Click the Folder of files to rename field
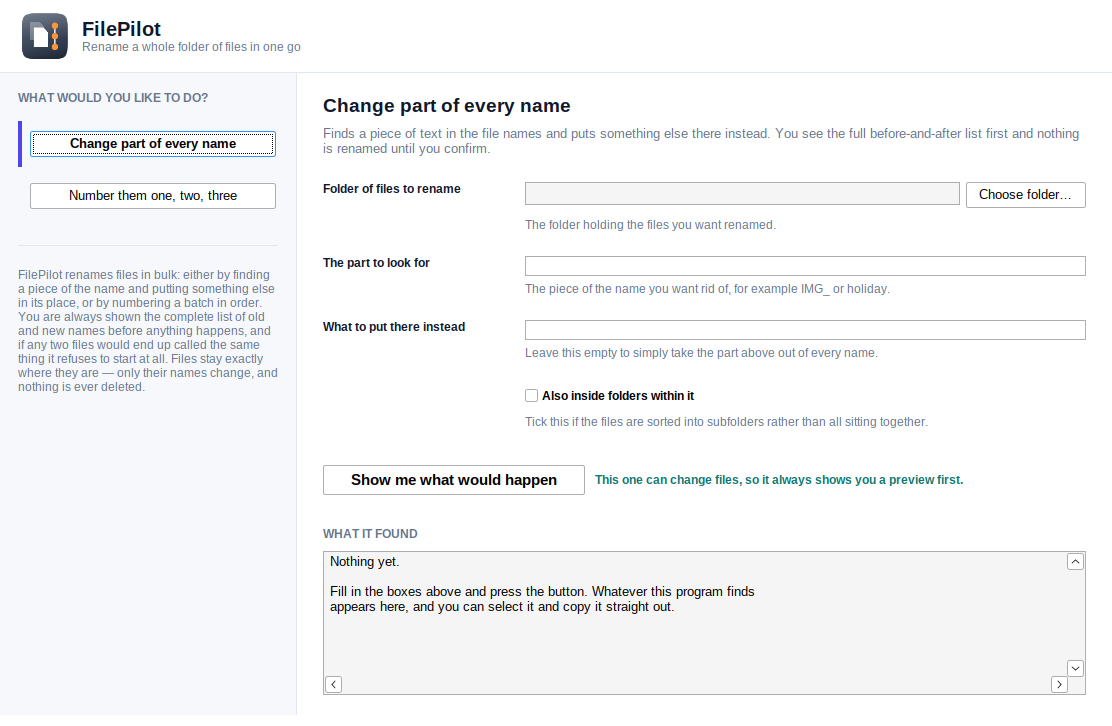The height and width of the screenshot is (726, 1112). pos(742,194)
